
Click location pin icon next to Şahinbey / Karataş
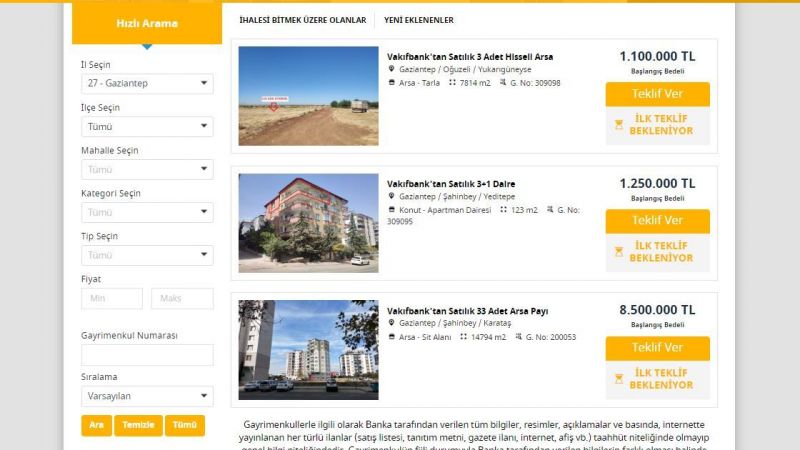391,322
